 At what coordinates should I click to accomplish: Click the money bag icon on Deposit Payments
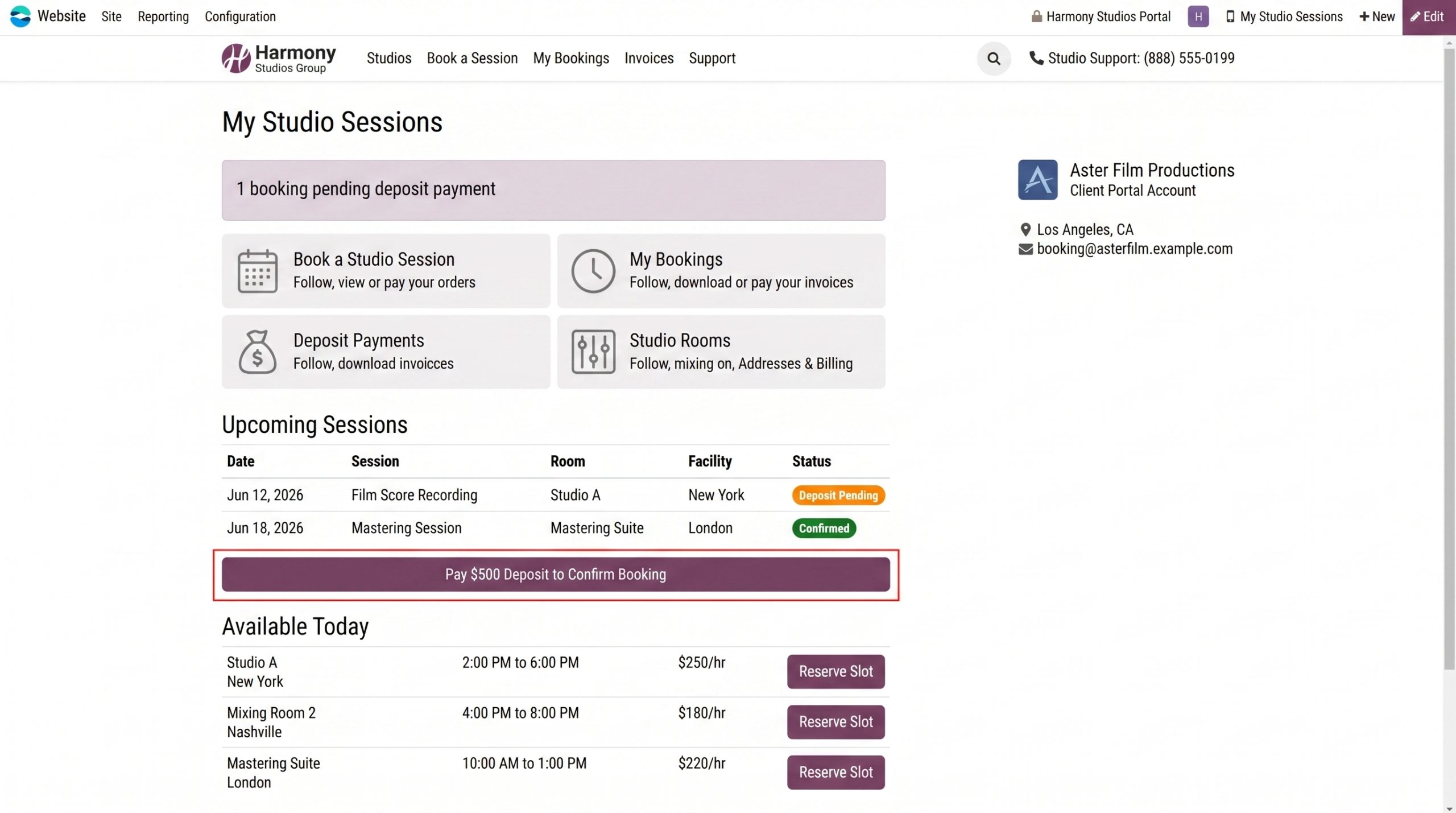point(258,352)
